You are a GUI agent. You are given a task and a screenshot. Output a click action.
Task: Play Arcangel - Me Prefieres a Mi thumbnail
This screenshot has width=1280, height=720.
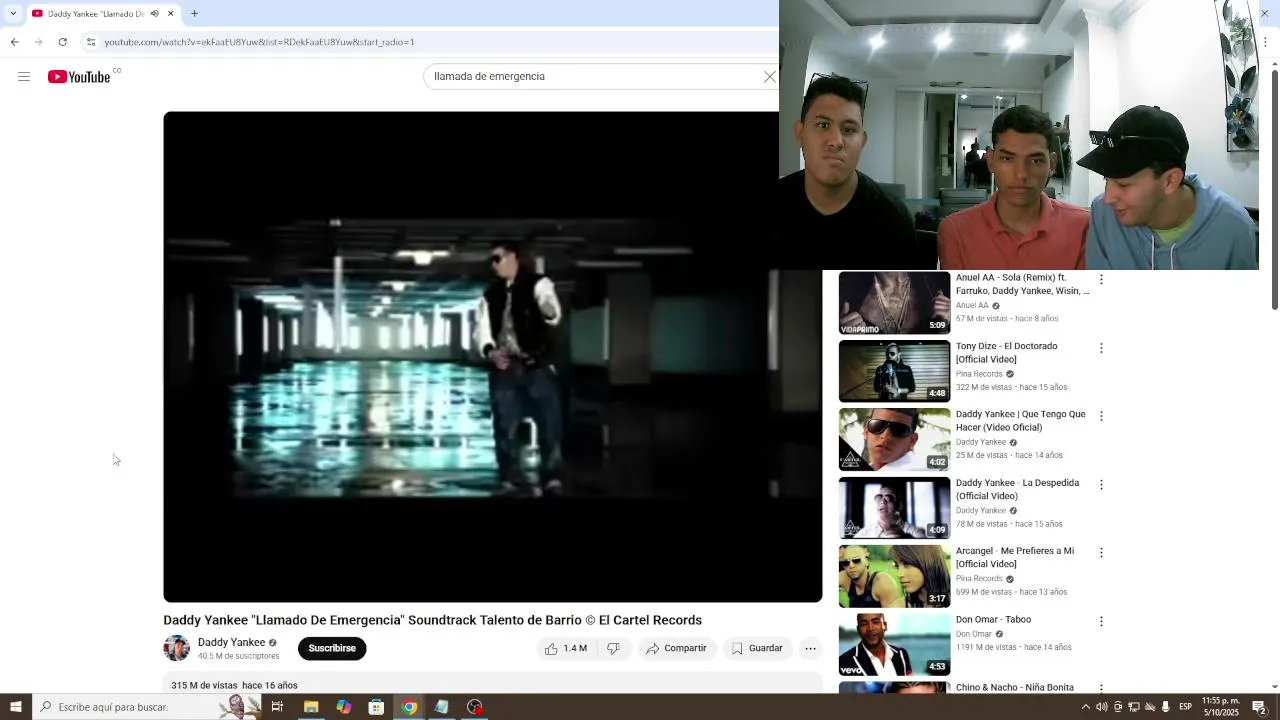[x=894, y=576]
